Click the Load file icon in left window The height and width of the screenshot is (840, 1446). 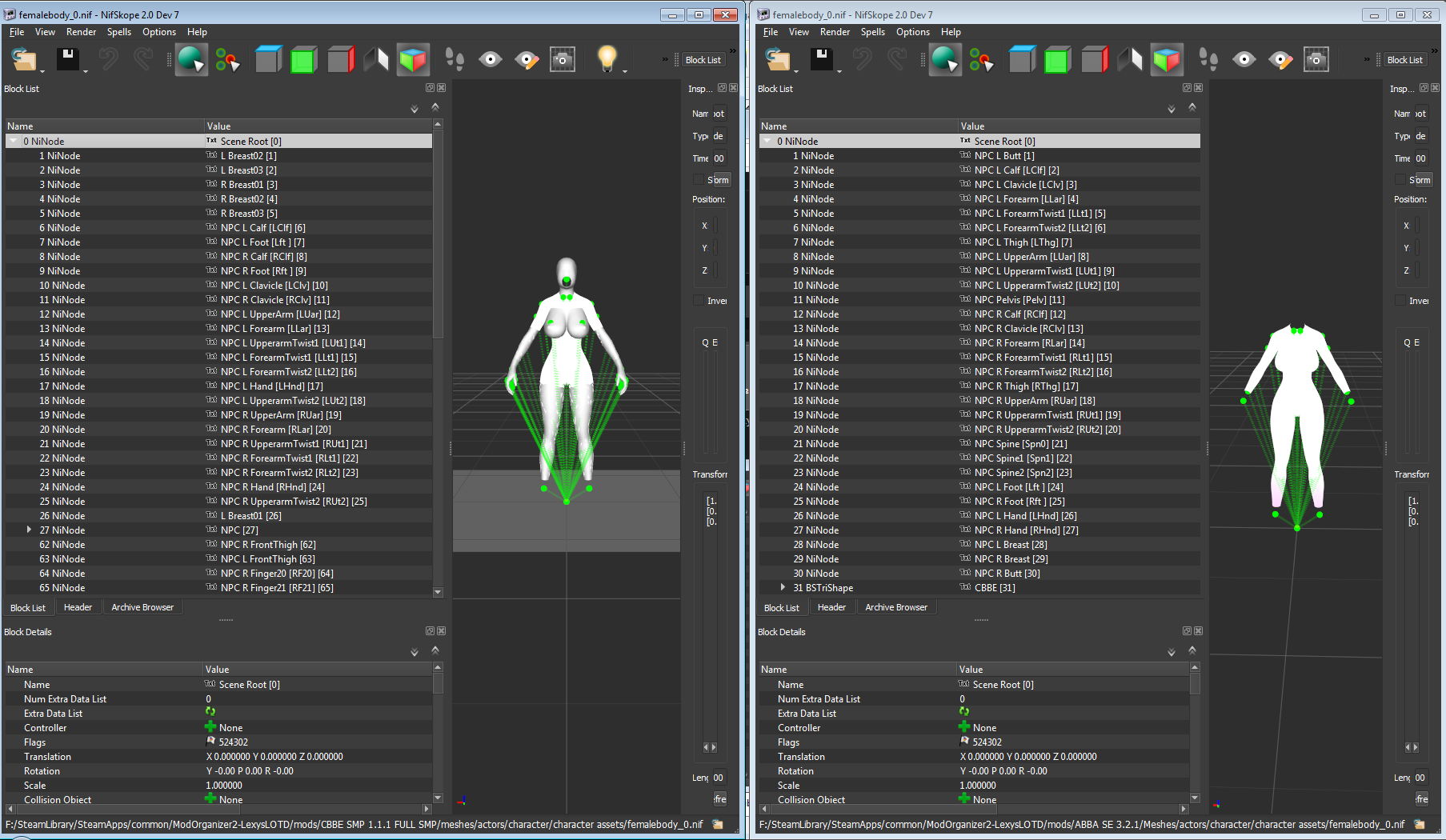[x=24, y=60]
